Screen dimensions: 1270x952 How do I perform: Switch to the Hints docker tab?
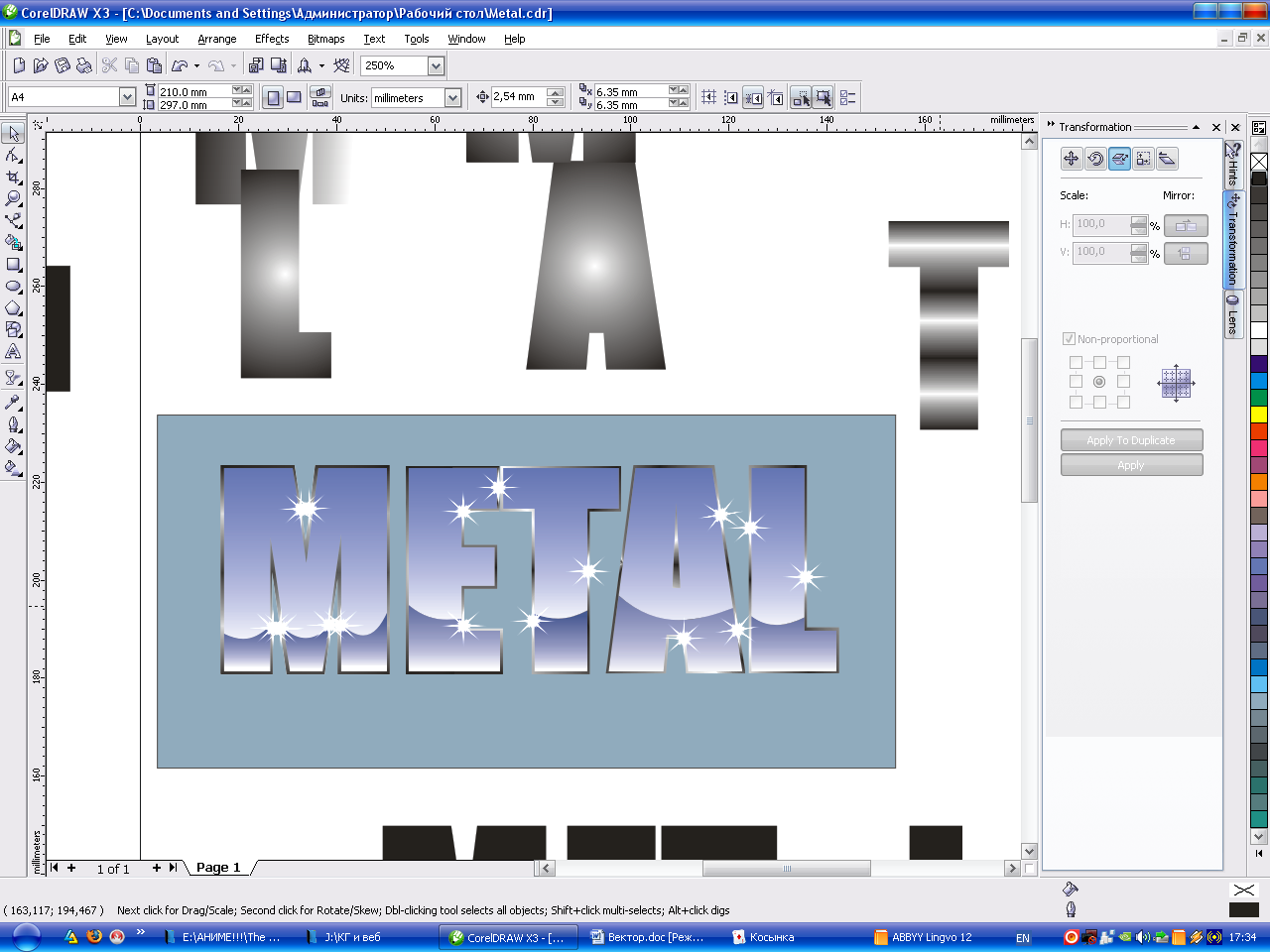(1232, 165)
